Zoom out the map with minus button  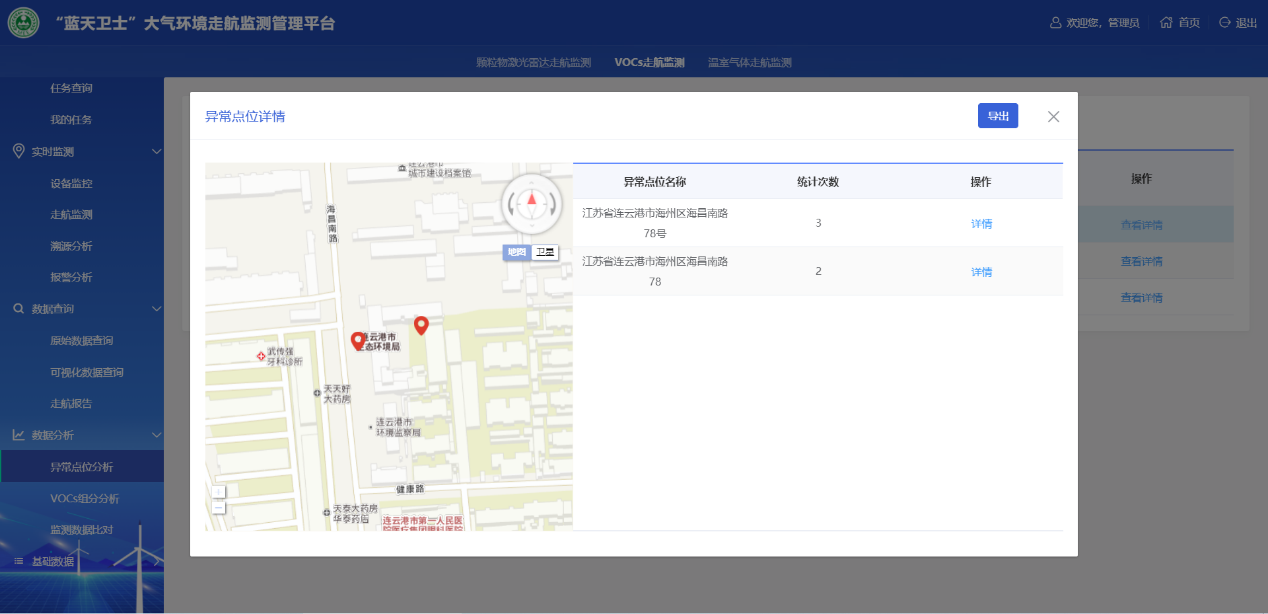point(219,507)
